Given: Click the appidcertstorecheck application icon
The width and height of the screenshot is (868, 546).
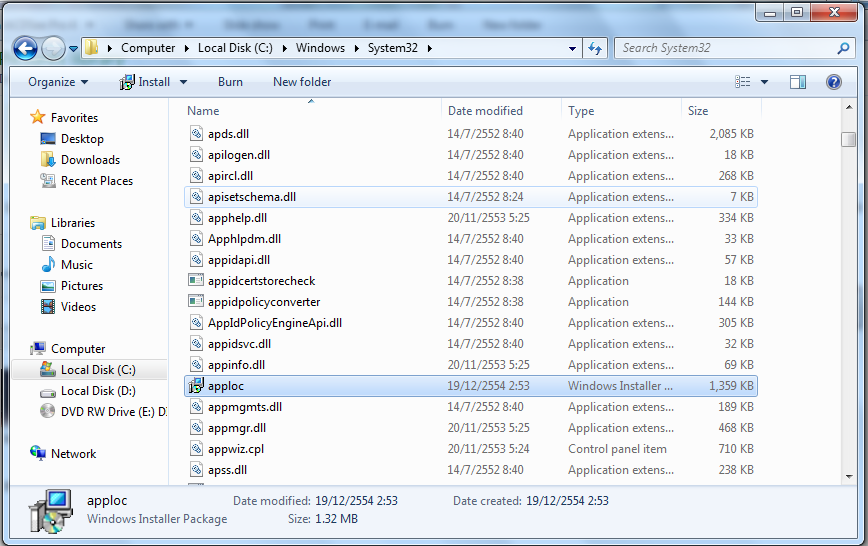Looking at the screenshot, I should click(196, 280).
